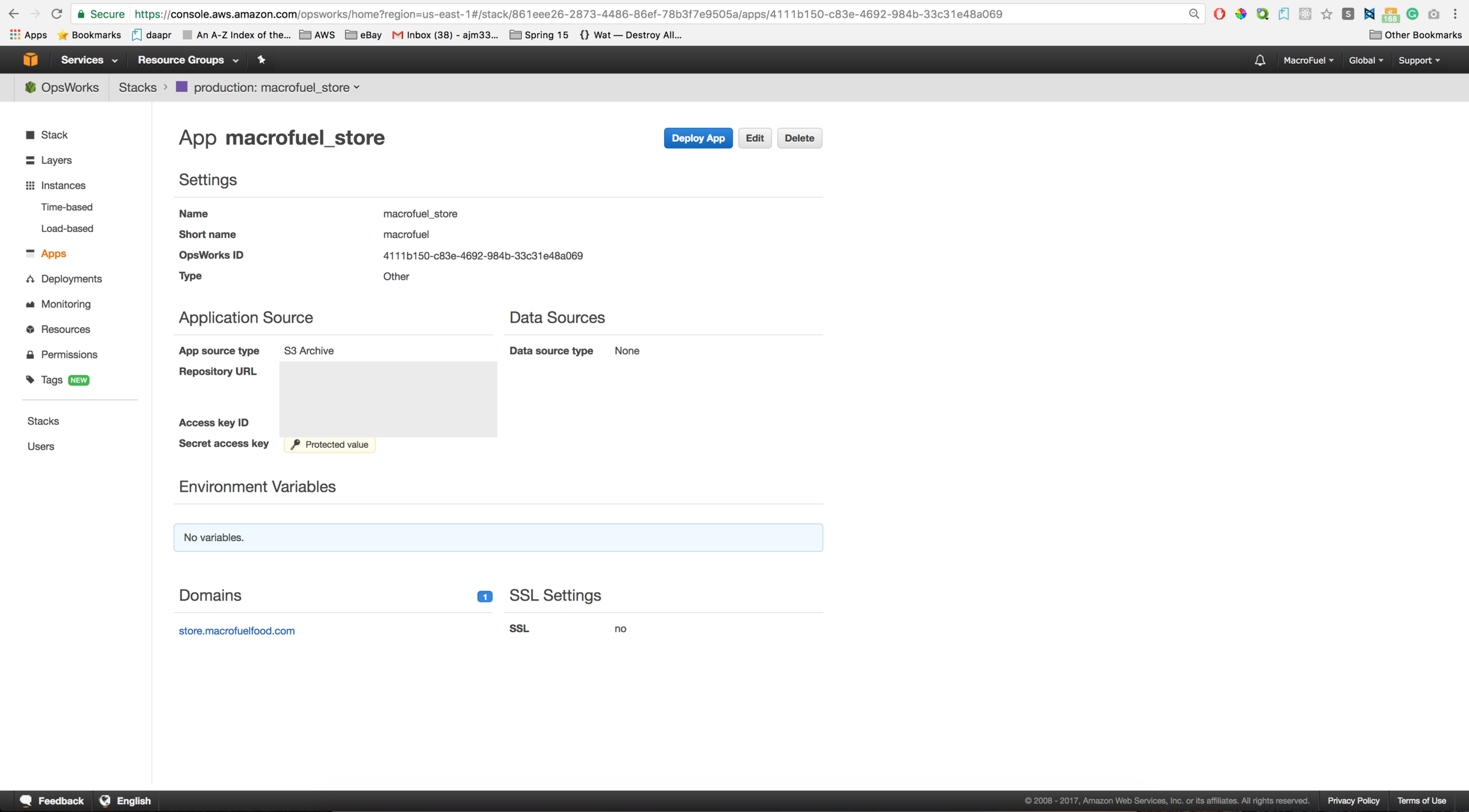Click the address bar zoom magnifier icon
This screenshot has width=1469, height=812.
click(1193, 14)
